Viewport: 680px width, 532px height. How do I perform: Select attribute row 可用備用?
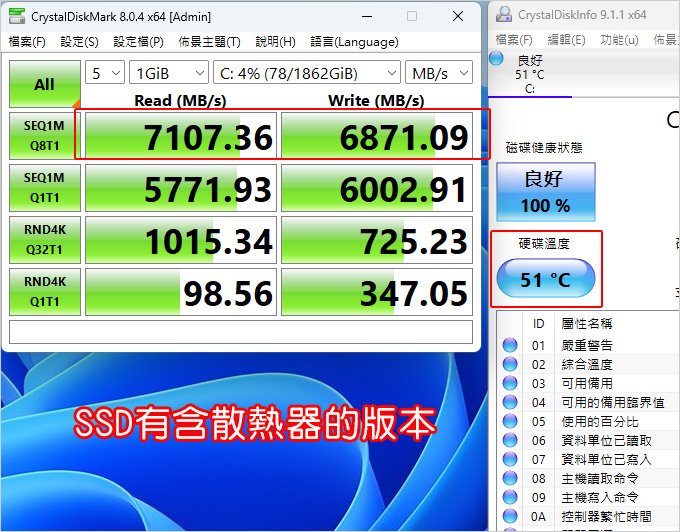588,383
